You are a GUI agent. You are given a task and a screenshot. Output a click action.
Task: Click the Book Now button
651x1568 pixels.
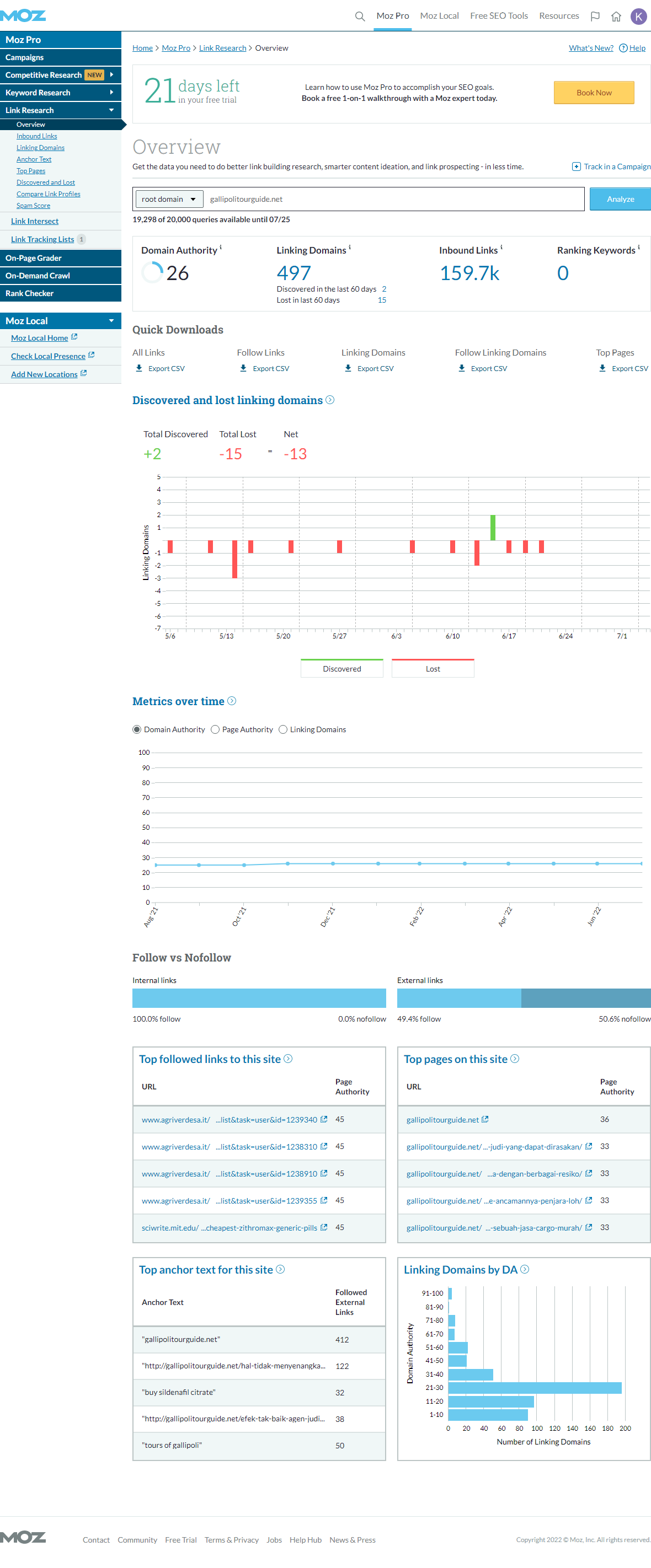(593, 93)
